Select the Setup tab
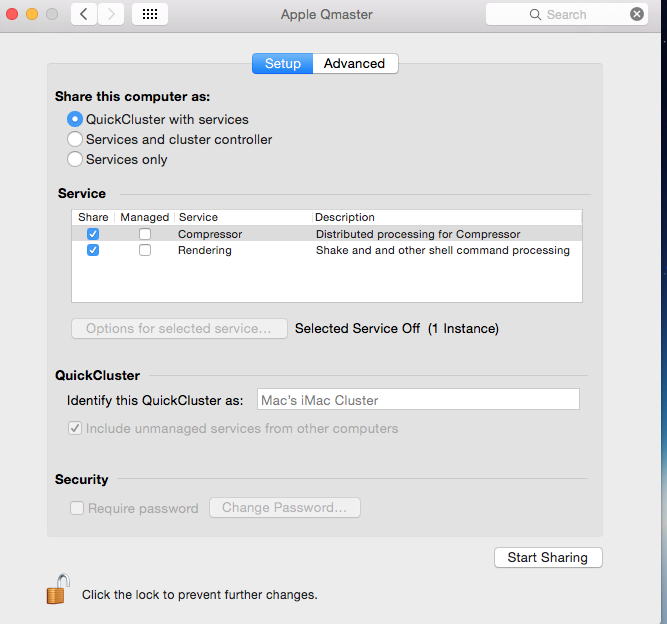The image size is (667, 624). pos(282,63)
